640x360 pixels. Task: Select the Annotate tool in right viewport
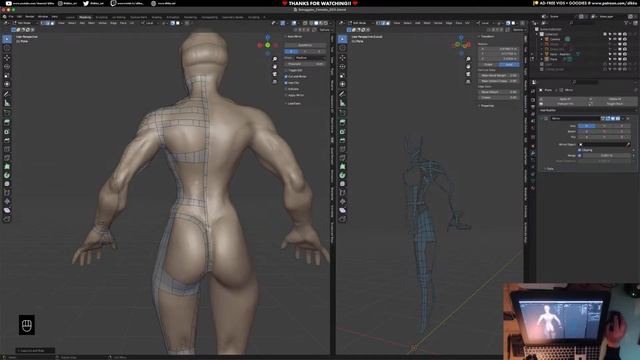point(342,94)
